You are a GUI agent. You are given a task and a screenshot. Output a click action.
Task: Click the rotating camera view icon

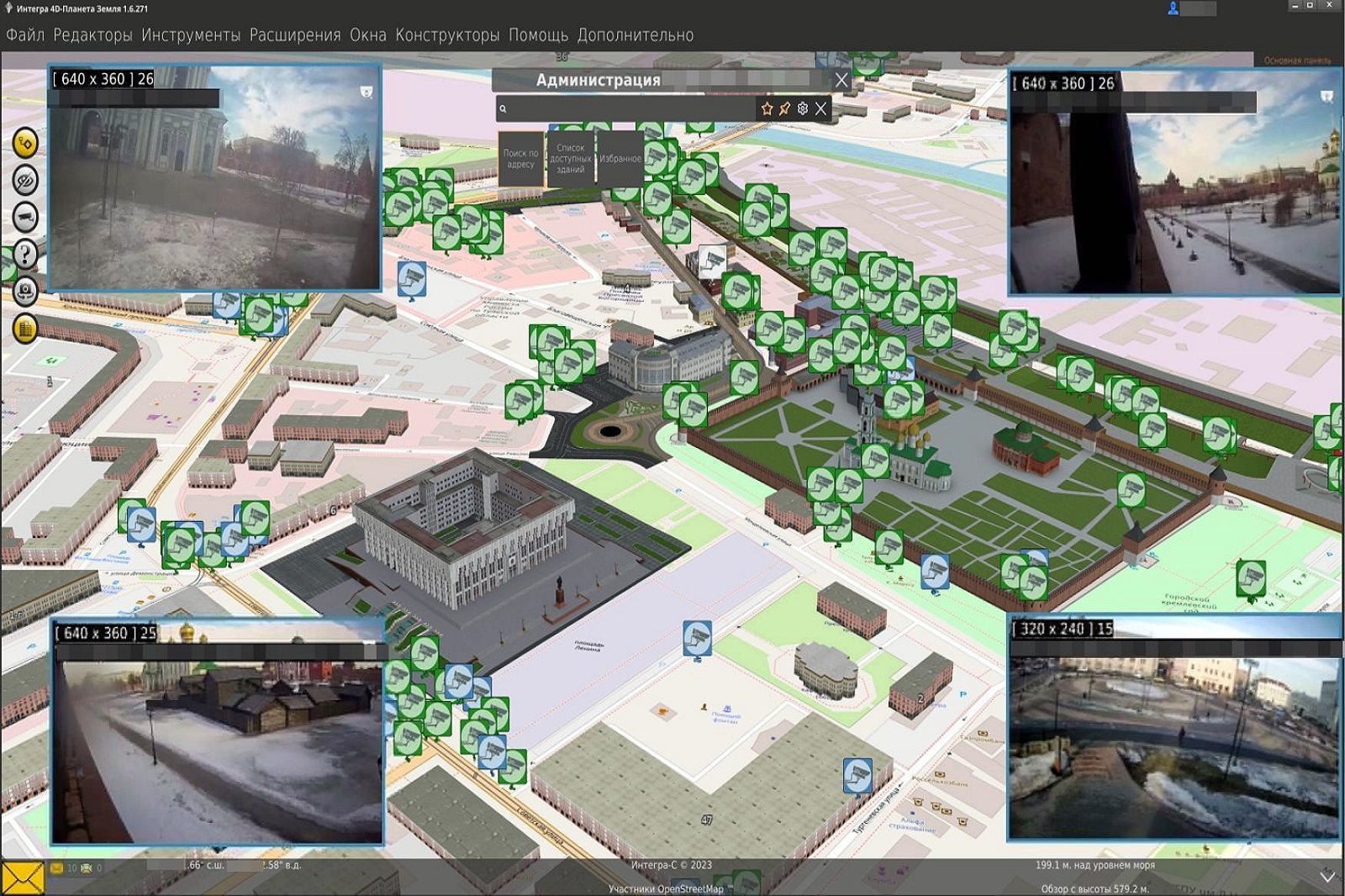[x=25, y=291]
